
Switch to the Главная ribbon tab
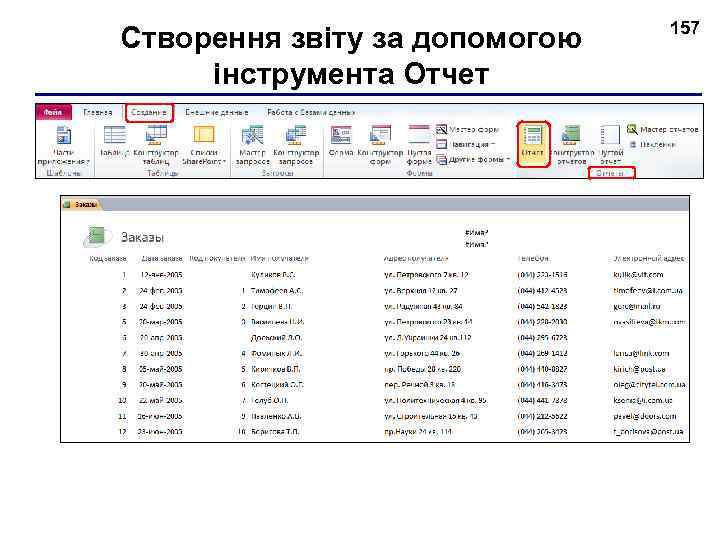point(98,112)
